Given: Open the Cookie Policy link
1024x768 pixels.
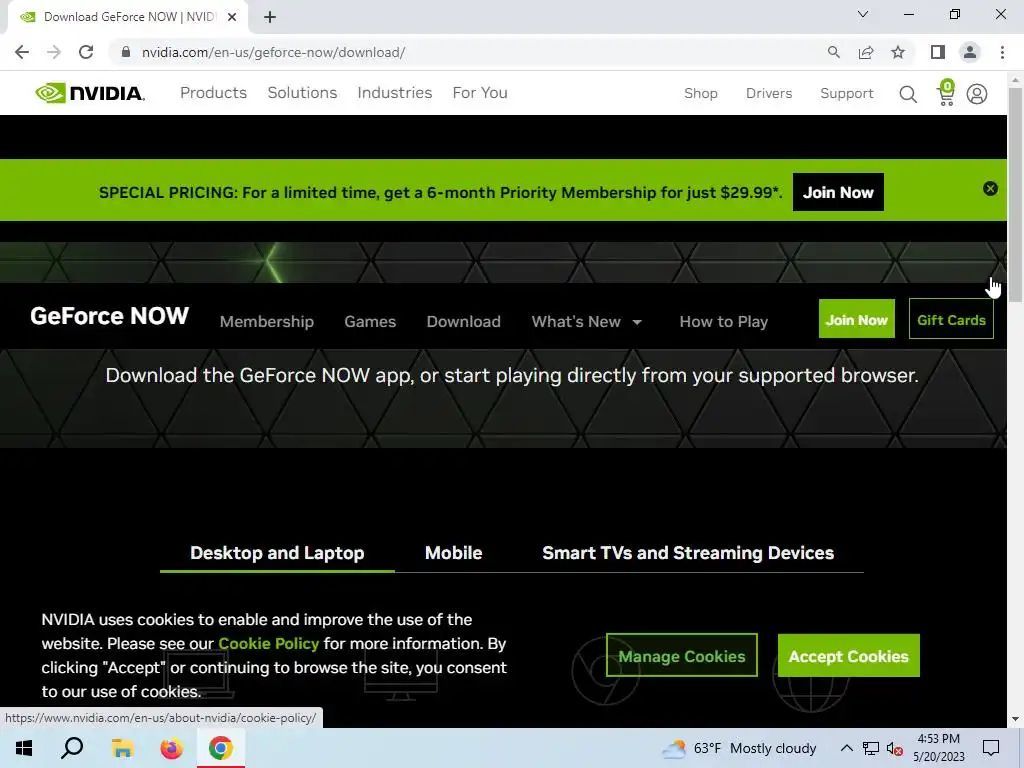Looking at the screenshot, I should point(268,643).
